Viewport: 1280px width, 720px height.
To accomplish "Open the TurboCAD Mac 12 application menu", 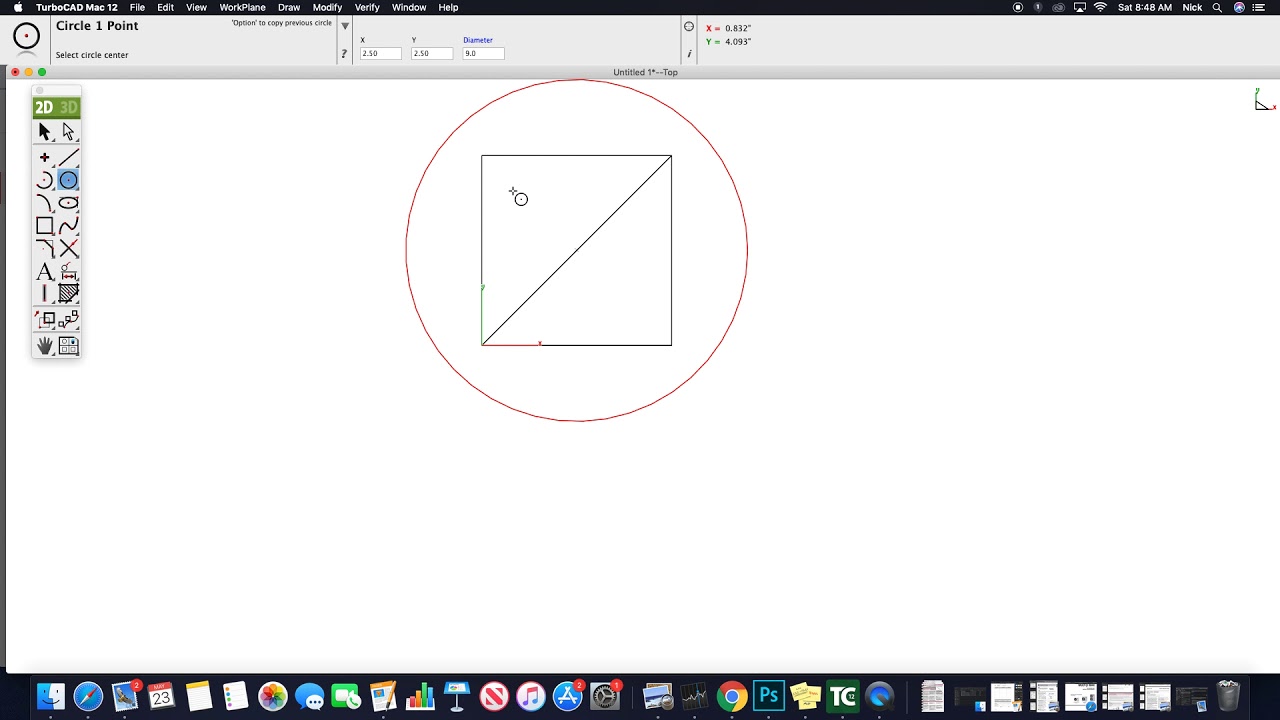I will click(77, 7).
